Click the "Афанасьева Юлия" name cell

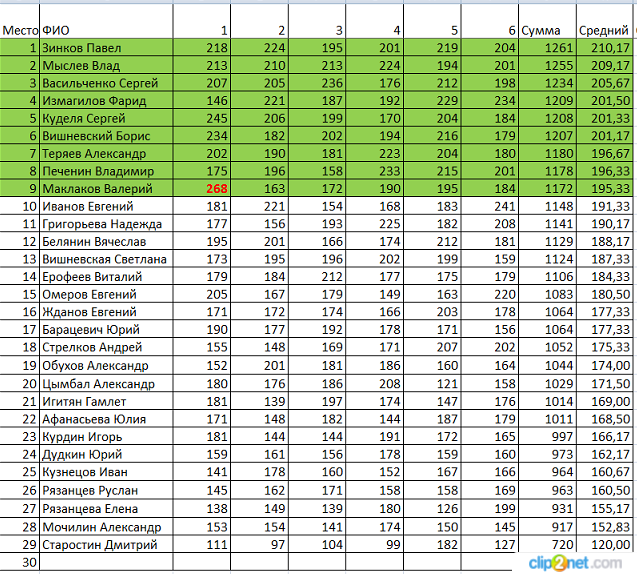pos(105,420)
